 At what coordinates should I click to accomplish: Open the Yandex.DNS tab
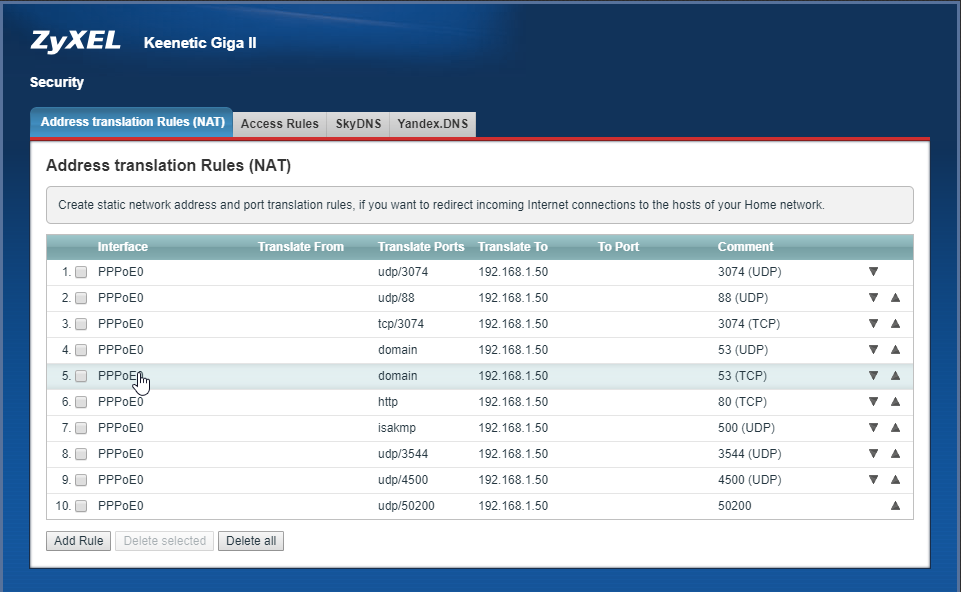click(432, 124)
